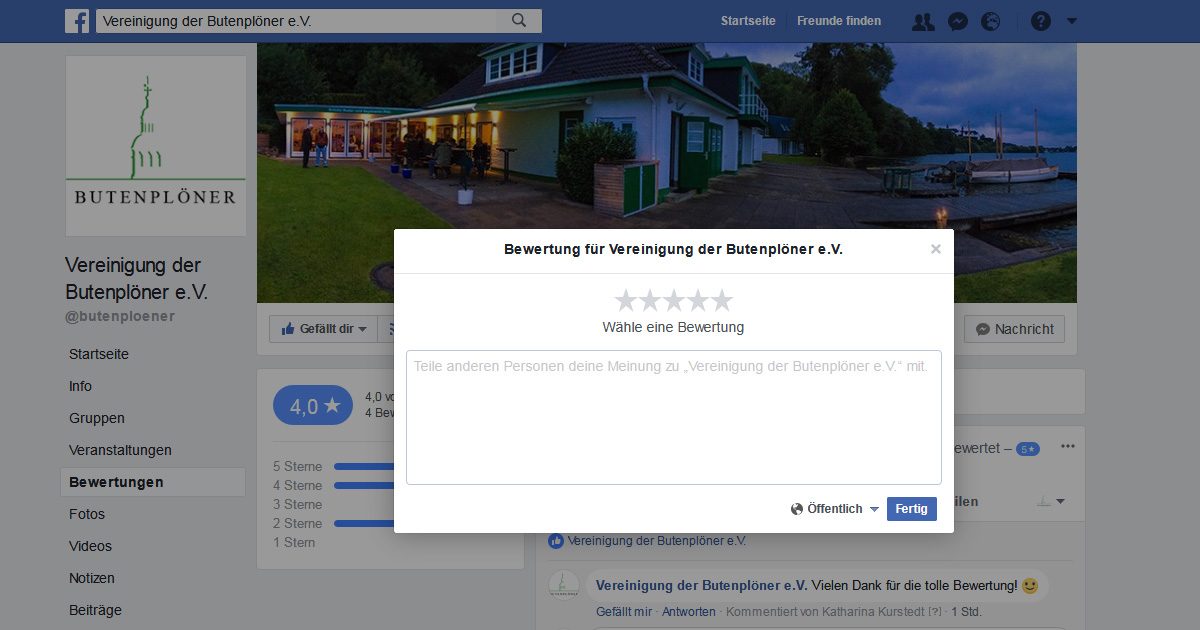This screenshot has height=630, width=1200.
Task: Open Fotos in the page sidebar
Action: coord(87,514)
